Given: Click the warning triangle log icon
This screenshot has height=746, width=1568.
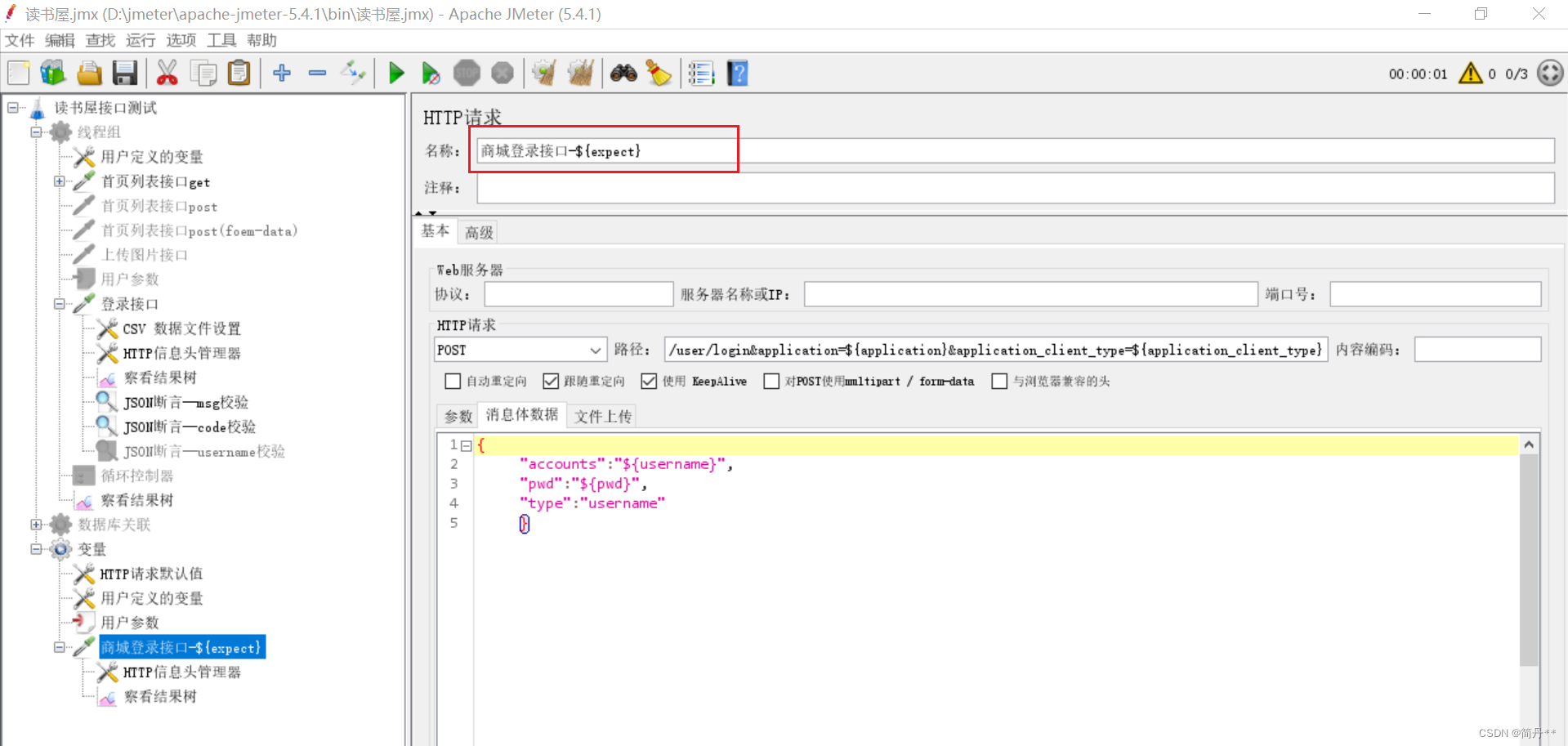Looking at the screenshot, I should tap(1471, 74).
